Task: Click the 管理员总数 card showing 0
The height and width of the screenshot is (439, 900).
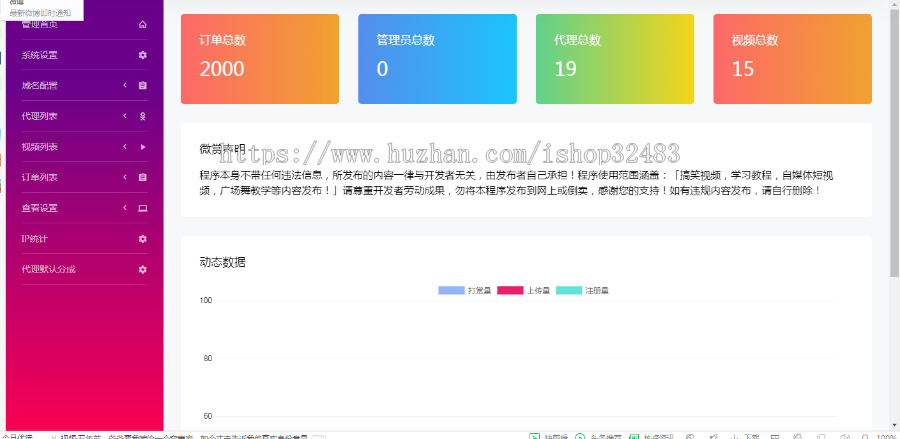Action: (x=437, y=59)
